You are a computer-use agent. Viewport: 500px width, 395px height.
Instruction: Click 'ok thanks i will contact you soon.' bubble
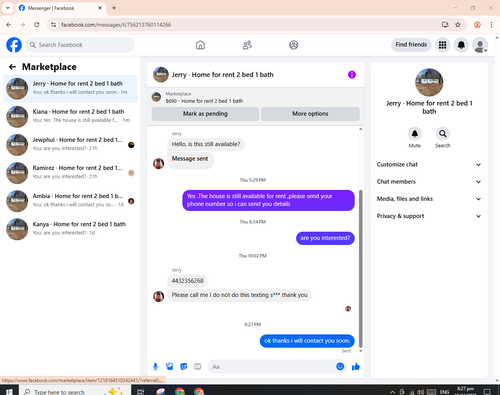pyautogui.click(x=307, y=341)
